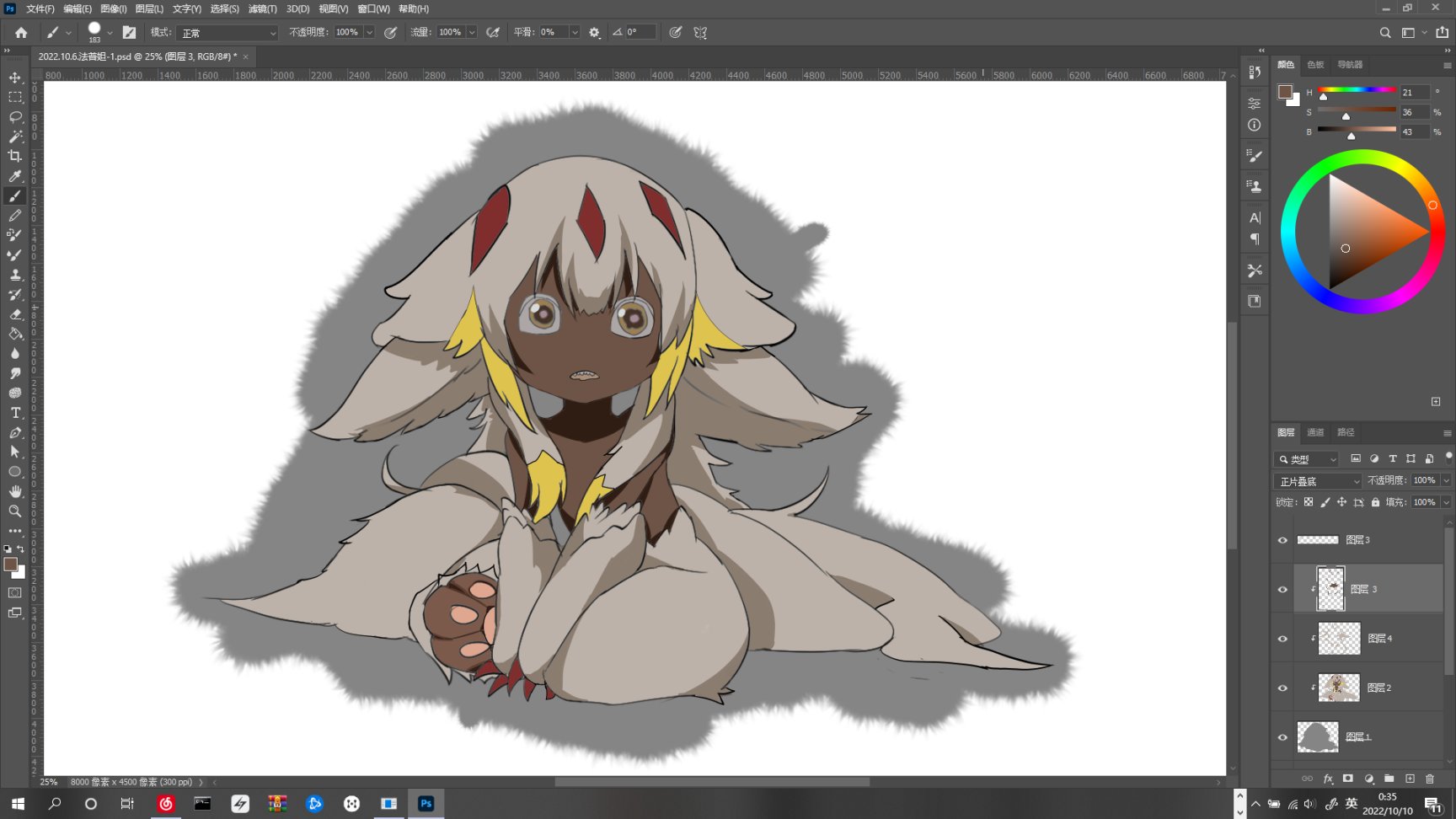Open the Properties panel icon in side dock
This screenshot has height=819, width=1456.
coord(1255,103)
